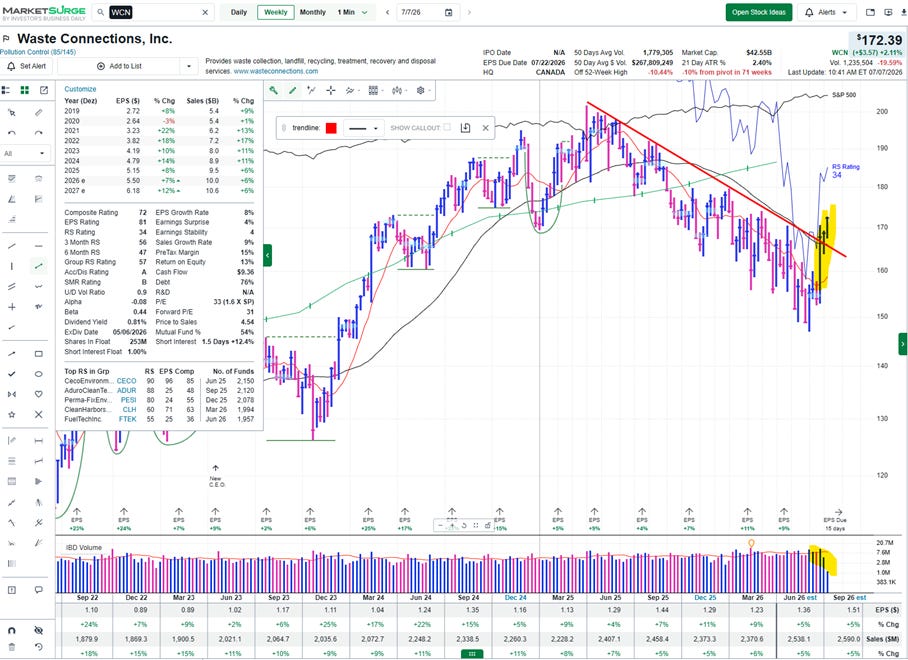The image size is (908, 660).
Task: Open www.wasteconnections.com link
Action: point(276,71)
